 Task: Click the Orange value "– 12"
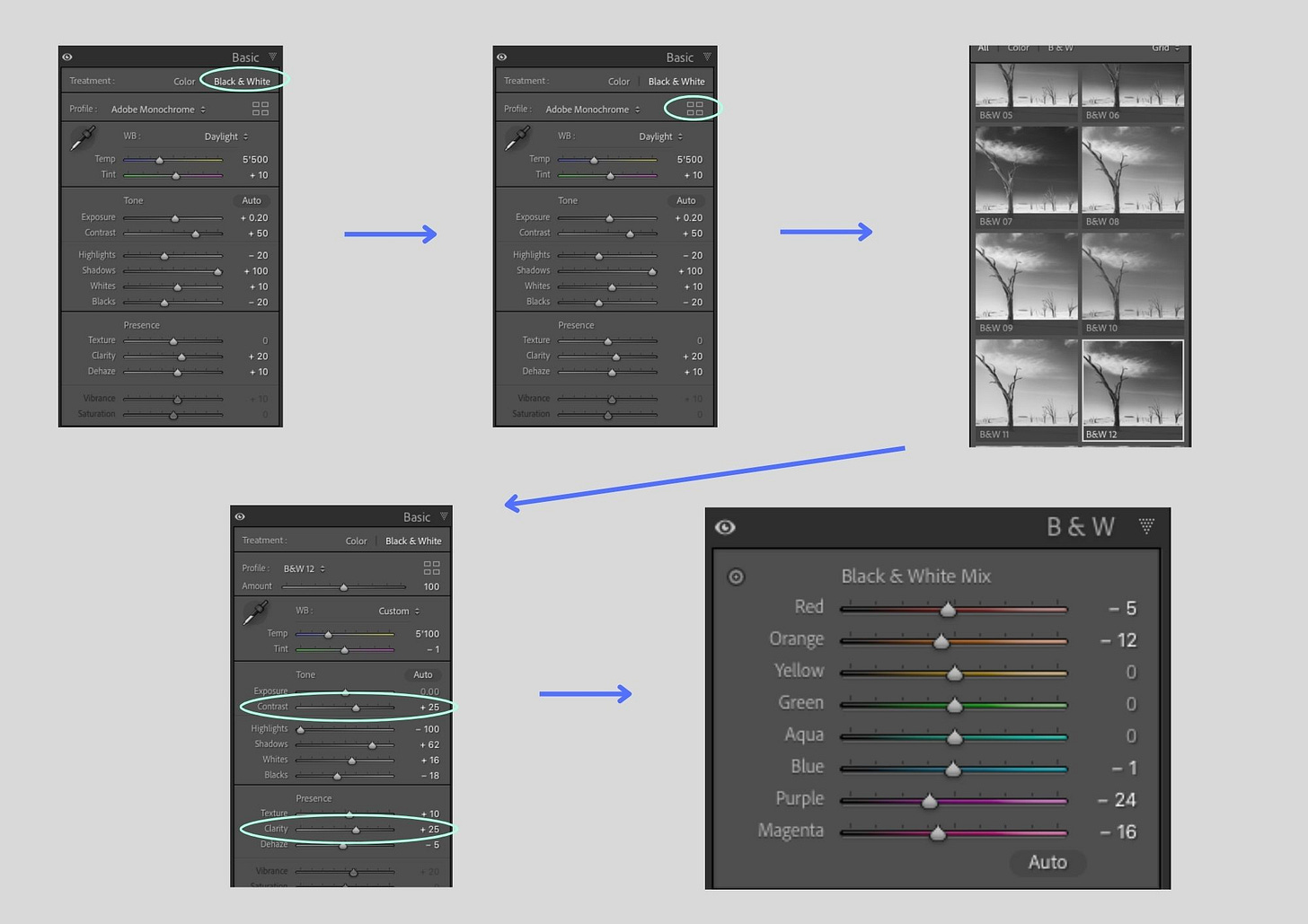[1118, 641]
